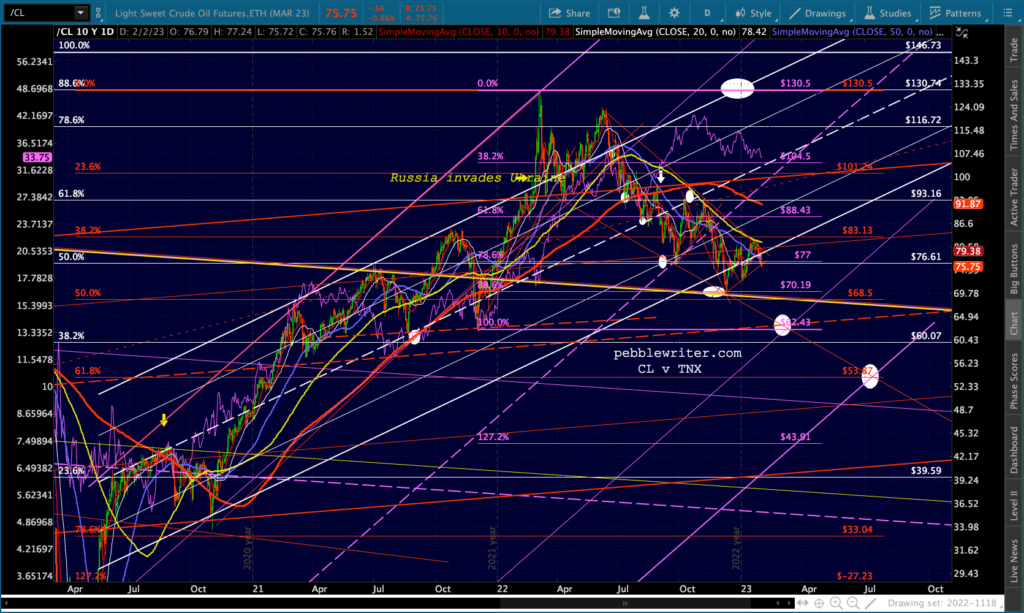Click the horizontal expand arrows icon
1024x613 pixels.
[x=803, y=603]
